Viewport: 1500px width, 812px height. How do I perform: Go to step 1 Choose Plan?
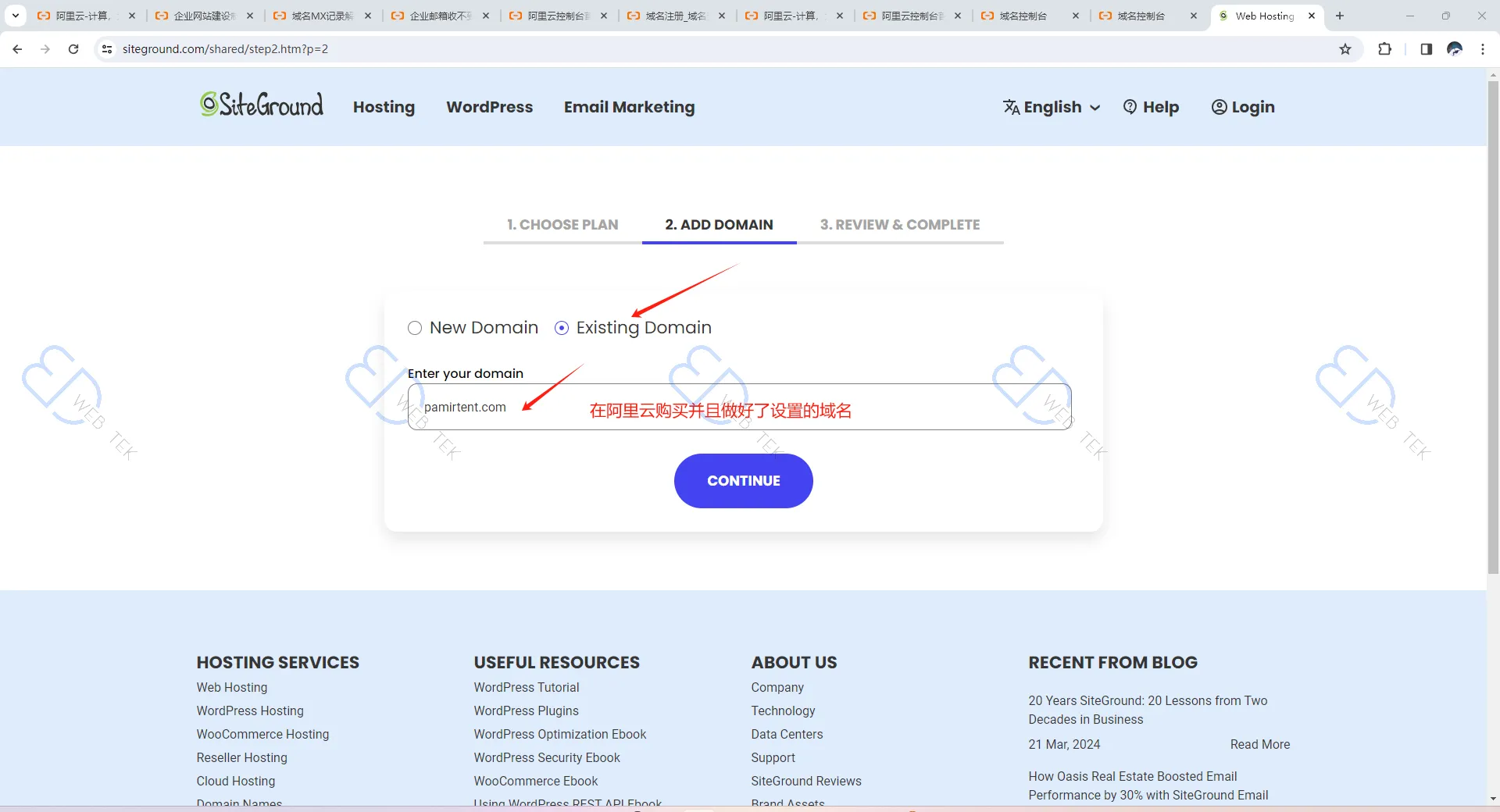click(562, 225)
